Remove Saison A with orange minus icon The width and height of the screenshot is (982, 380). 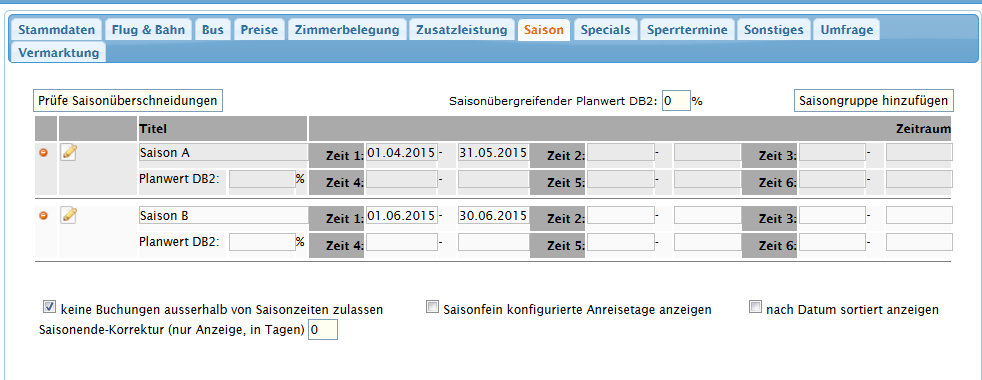44,153
